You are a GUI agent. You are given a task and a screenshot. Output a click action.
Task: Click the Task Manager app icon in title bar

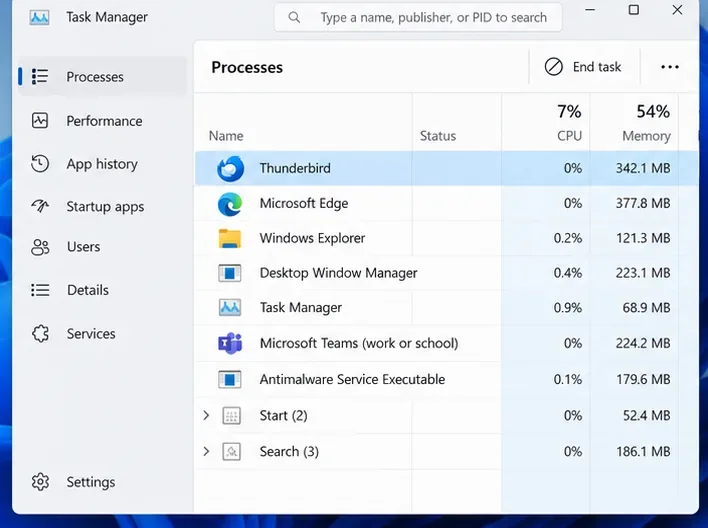39,18
